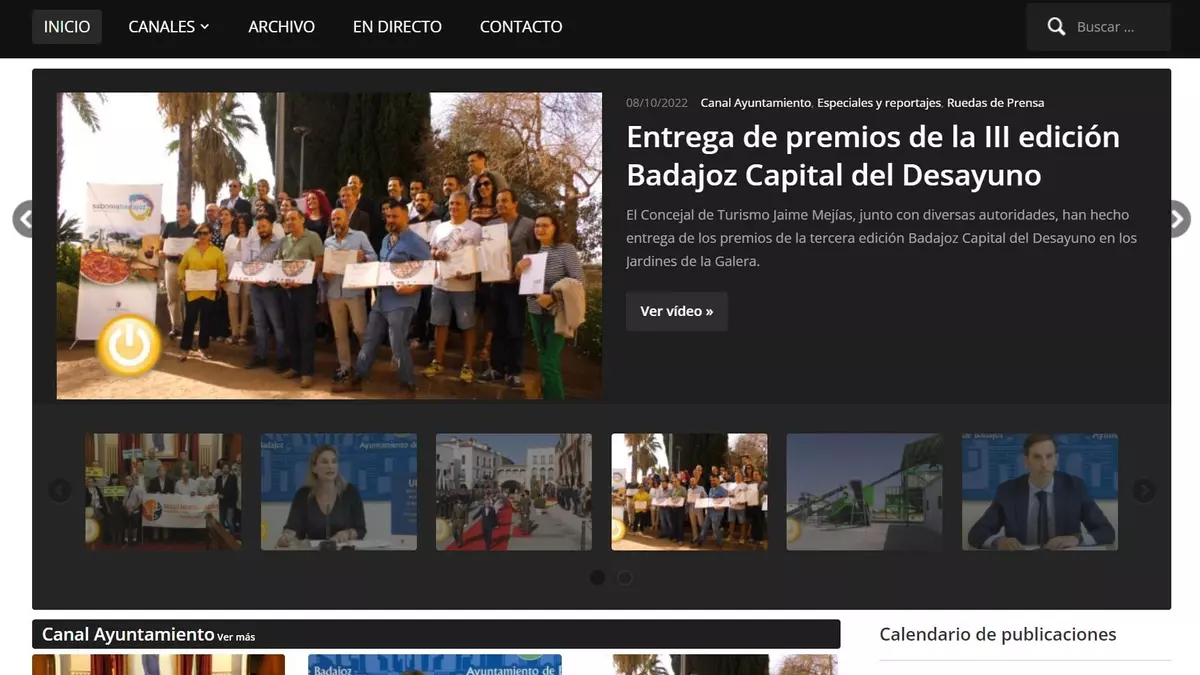The image size is (1200, 675).
Task: Expand the Canales dropdown menu
Action: 169,27
